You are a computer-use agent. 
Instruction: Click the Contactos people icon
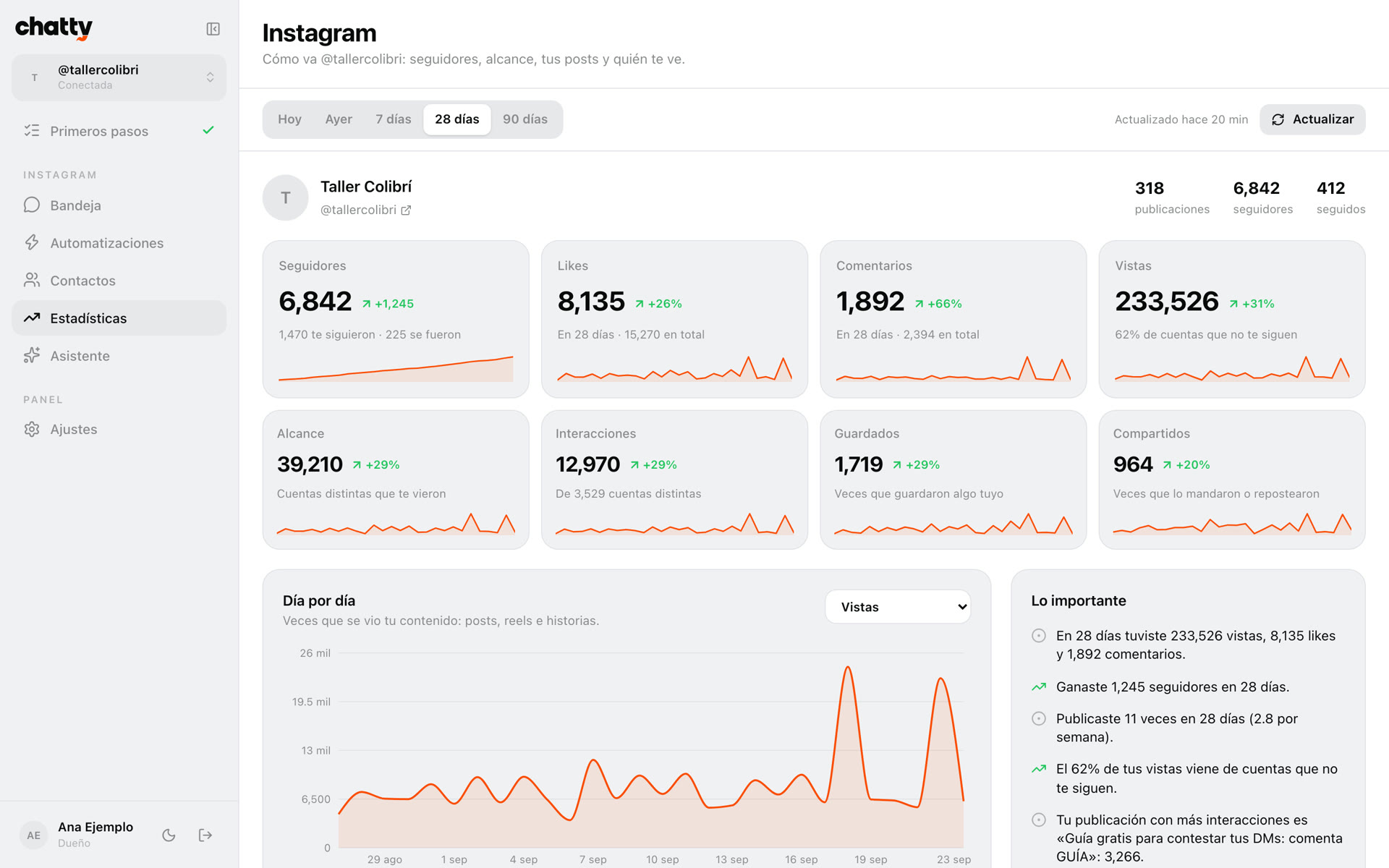(32, 280)
